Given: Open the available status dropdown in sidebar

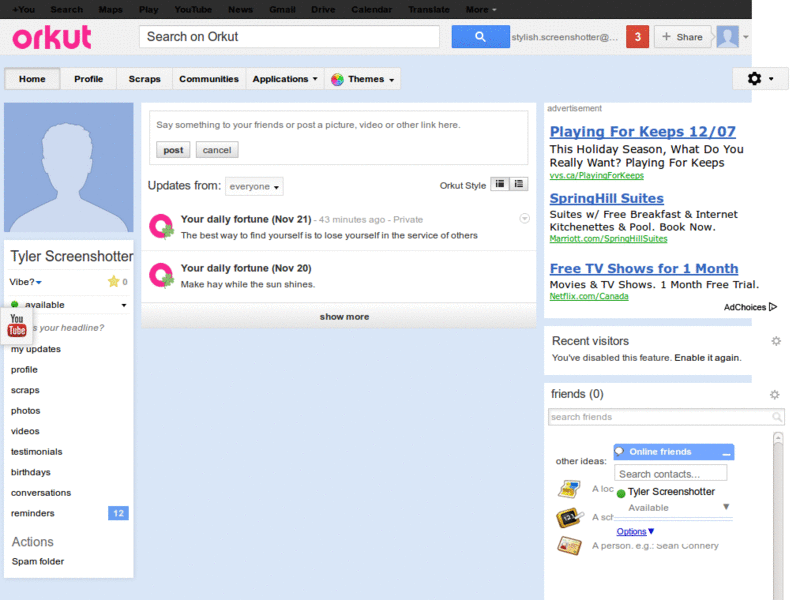Looking at the screenshot, I should pos(123,305).
